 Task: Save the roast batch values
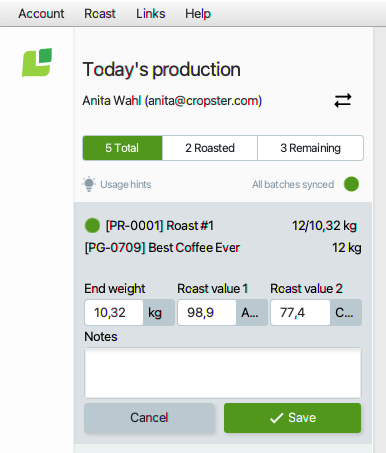click(292, 418)
